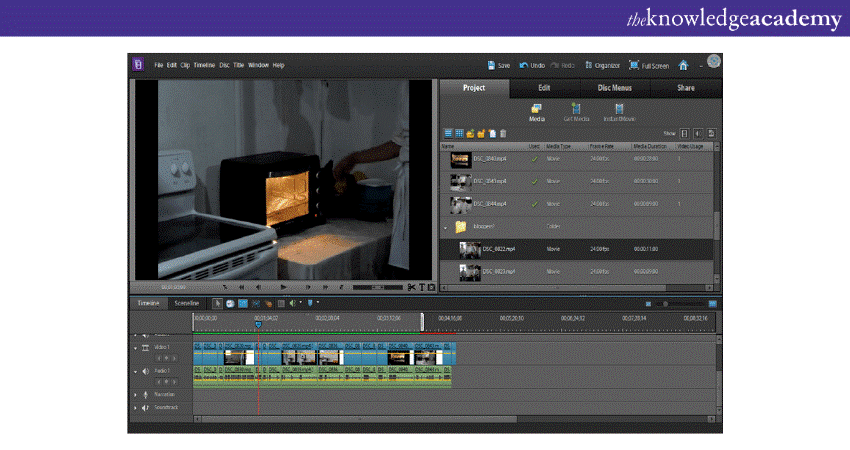Image resolution: width=850 pixels, height=450 pixels.
Task: Open the Timeline menu
Action: 204,65
